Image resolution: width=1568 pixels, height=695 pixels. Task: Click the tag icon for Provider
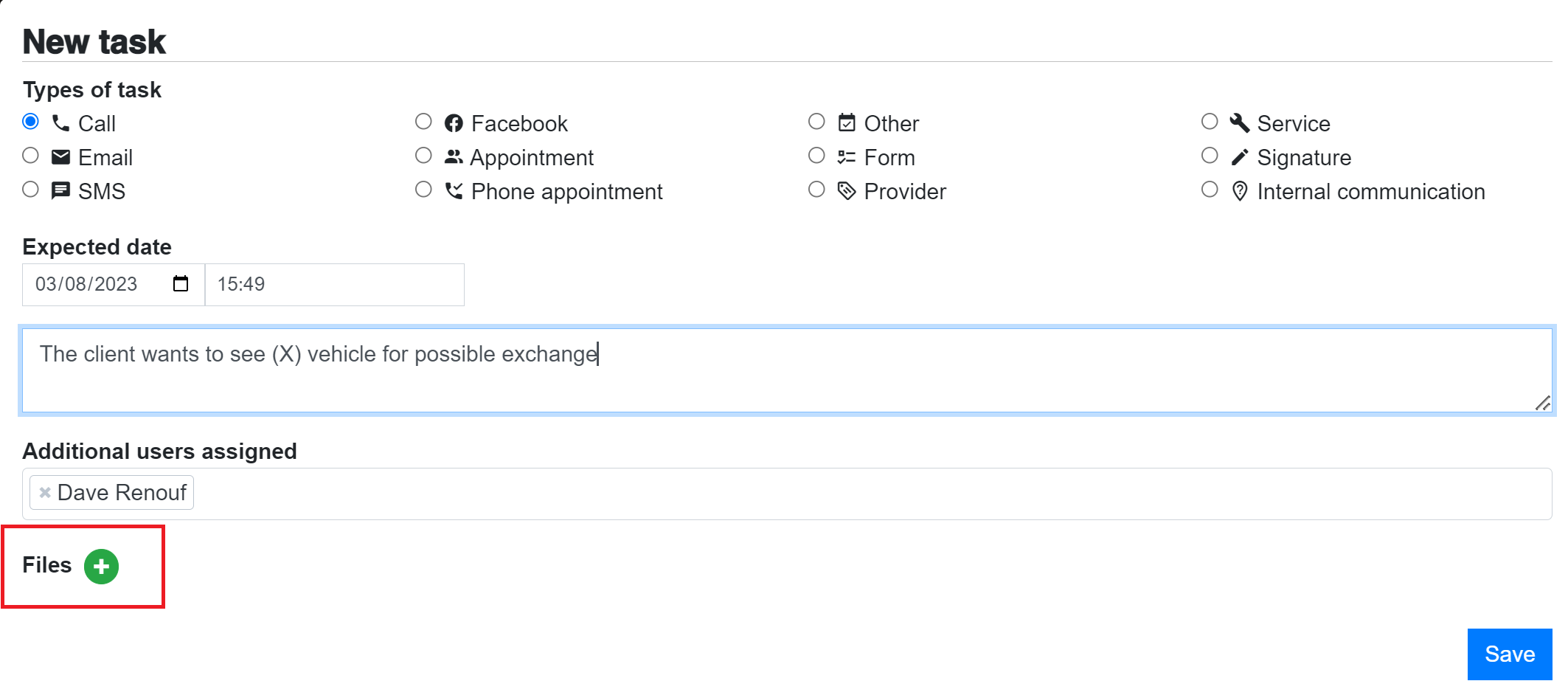click(847, 191)
